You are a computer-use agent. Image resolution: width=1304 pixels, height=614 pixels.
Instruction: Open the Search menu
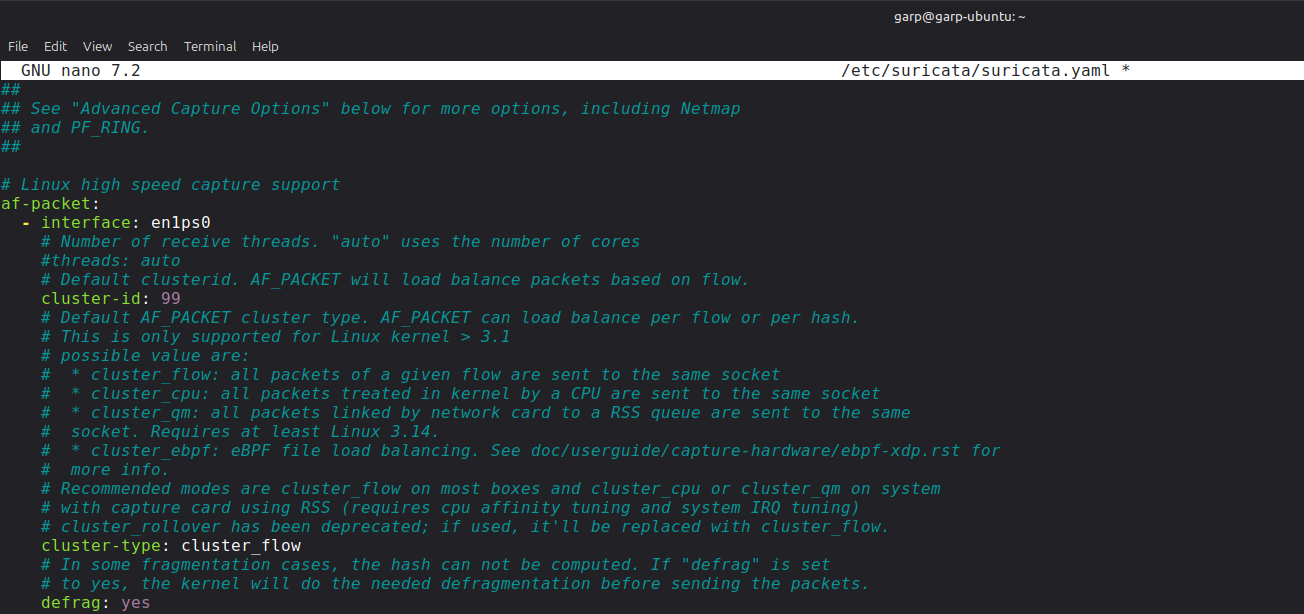[147, 46]
